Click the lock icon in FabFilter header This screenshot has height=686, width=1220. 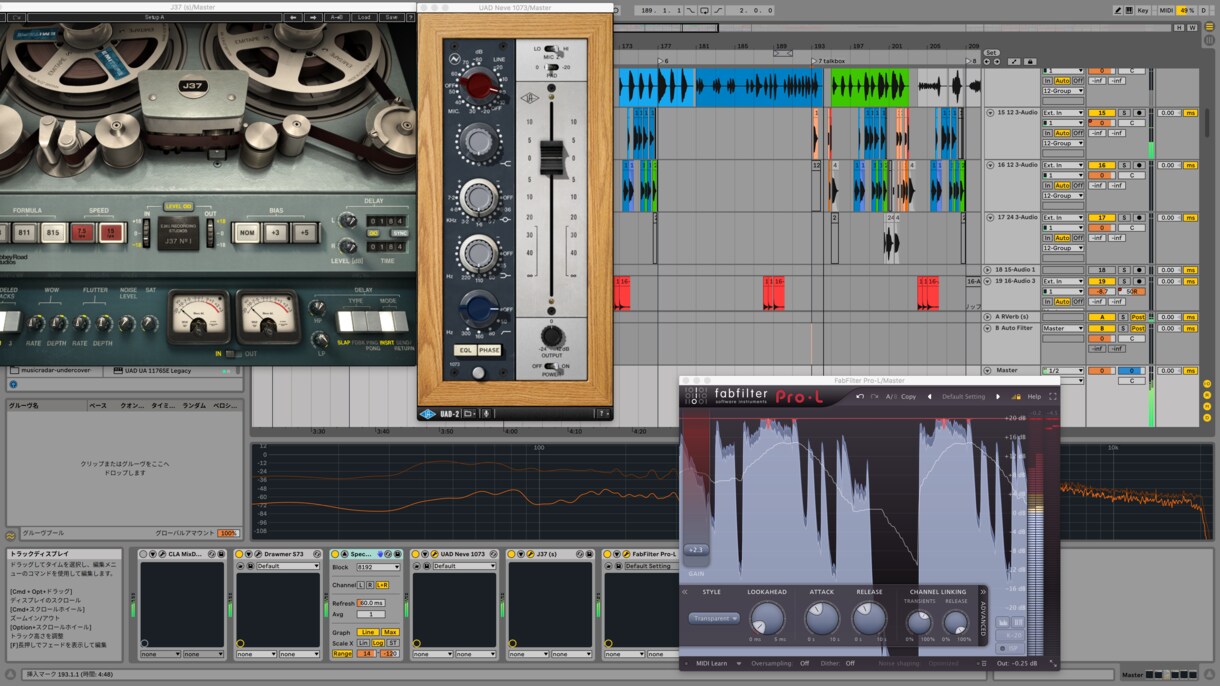(1017, 397)
